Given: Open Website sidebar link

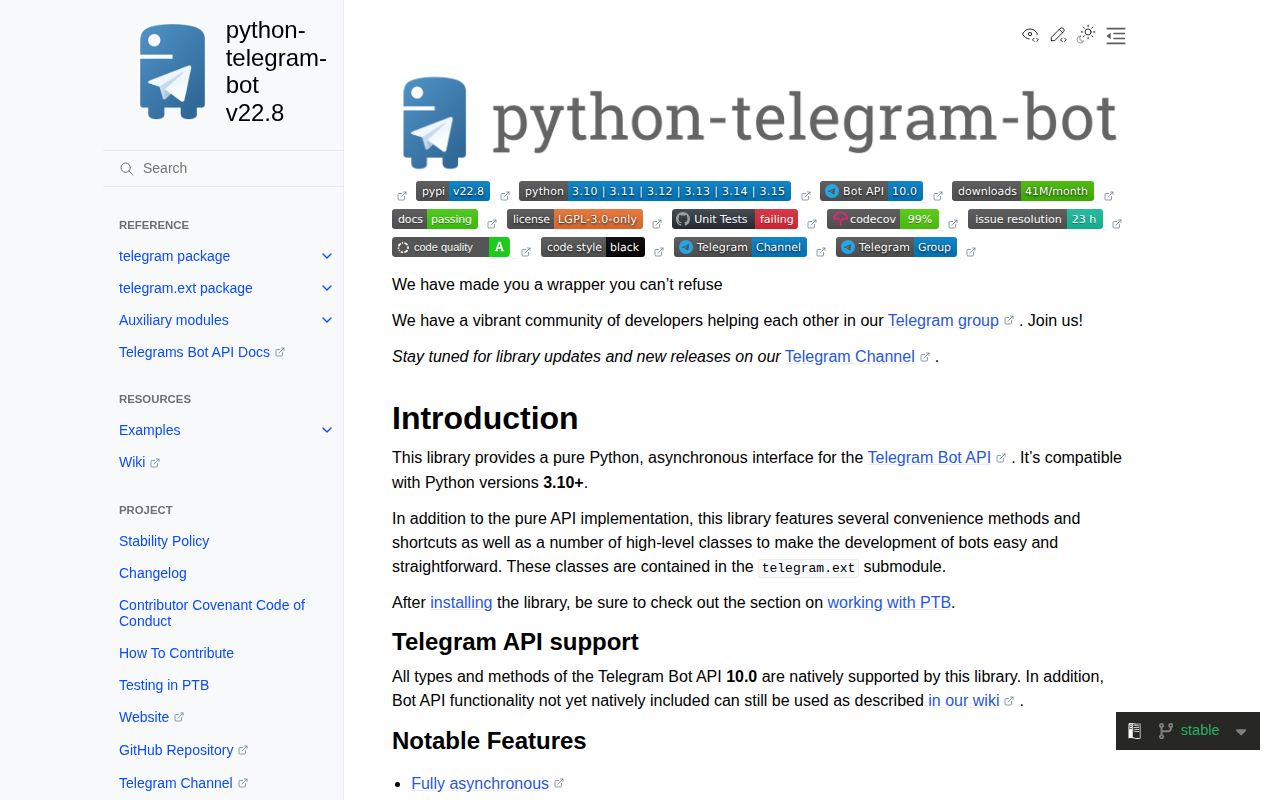Looking at the screenshot, I should [x=151, y=717].
